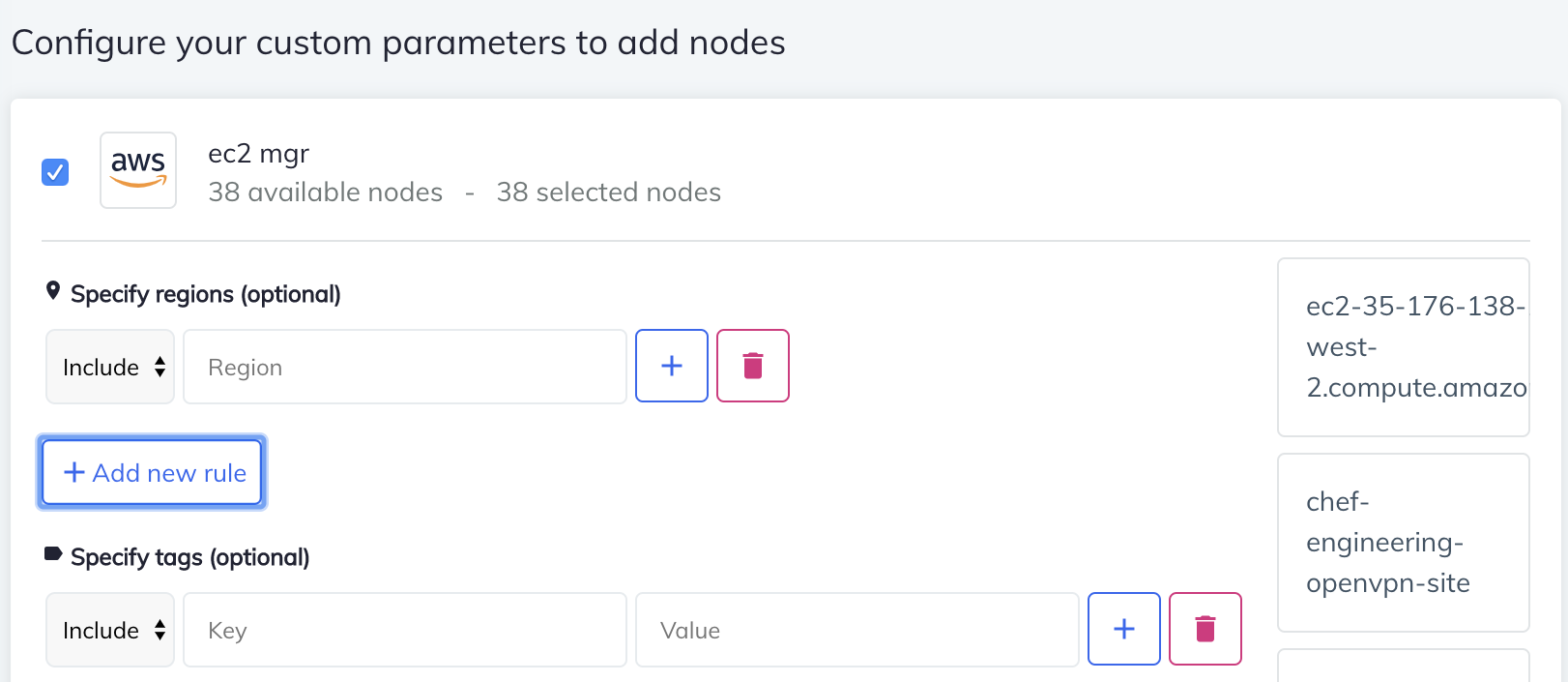Select the ec2-35-176-138 node card
1568x682 pixels.
1403,347
